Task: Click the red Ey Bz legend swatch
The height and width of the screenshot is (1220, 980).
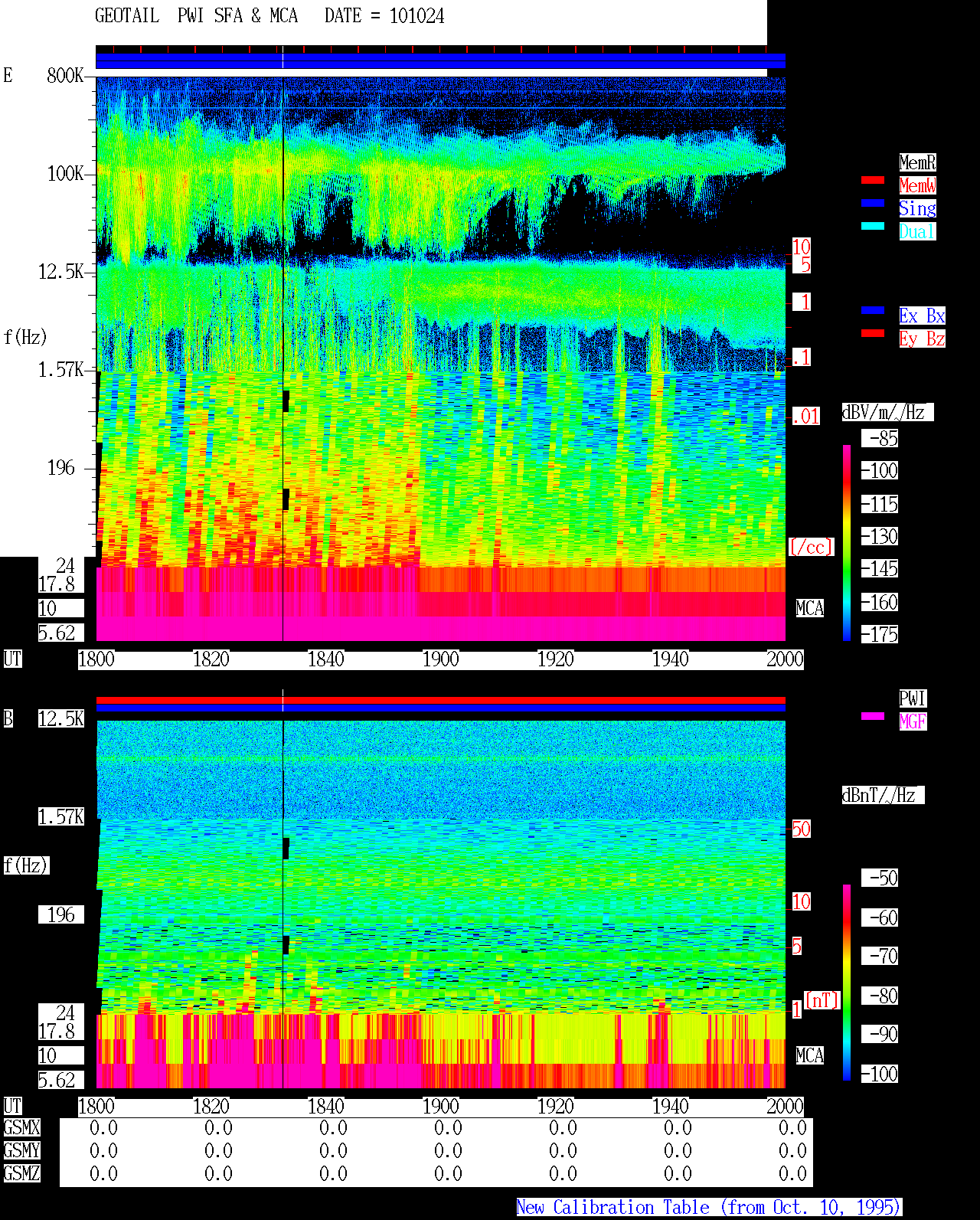Action: [873, 333]
